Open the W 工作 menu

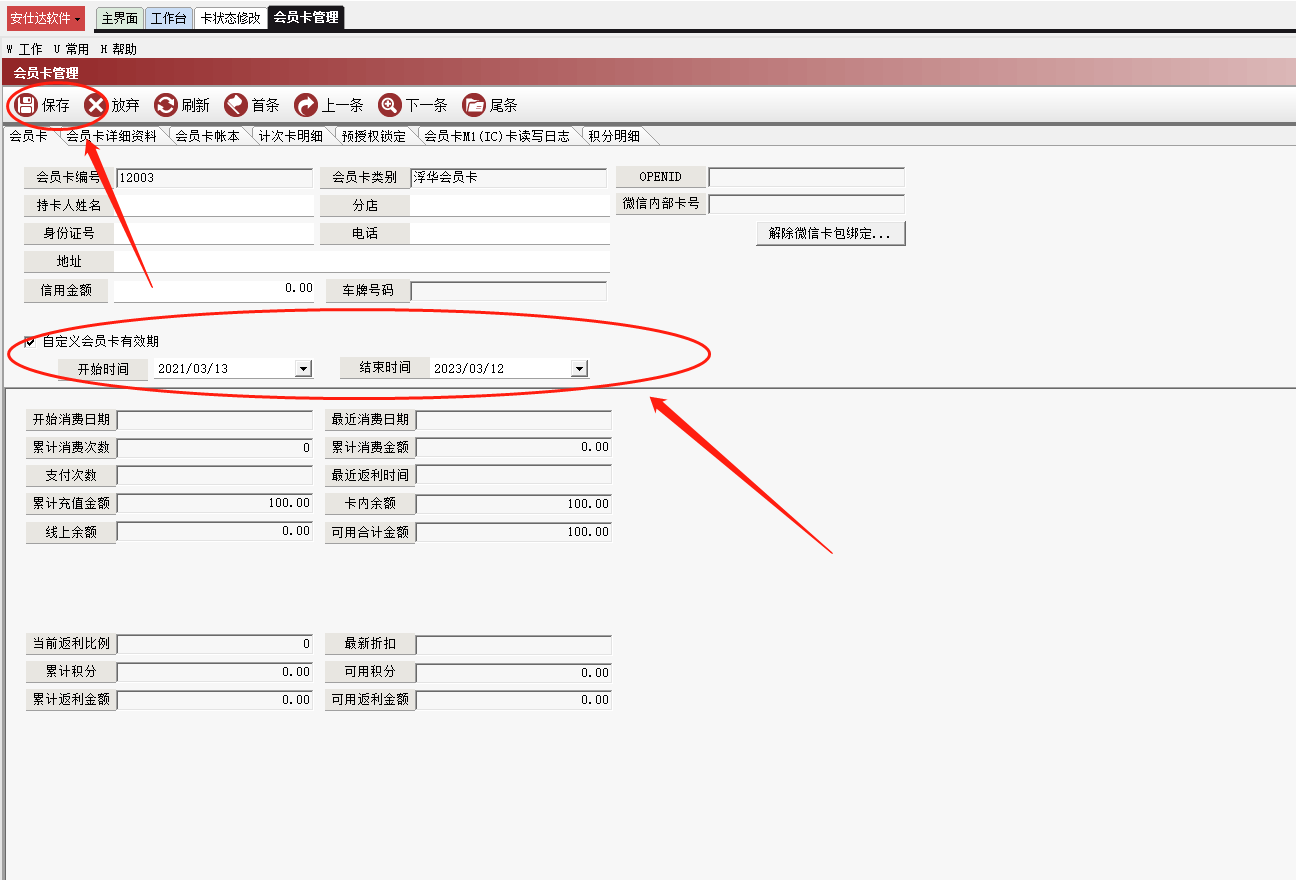(25, 49)
